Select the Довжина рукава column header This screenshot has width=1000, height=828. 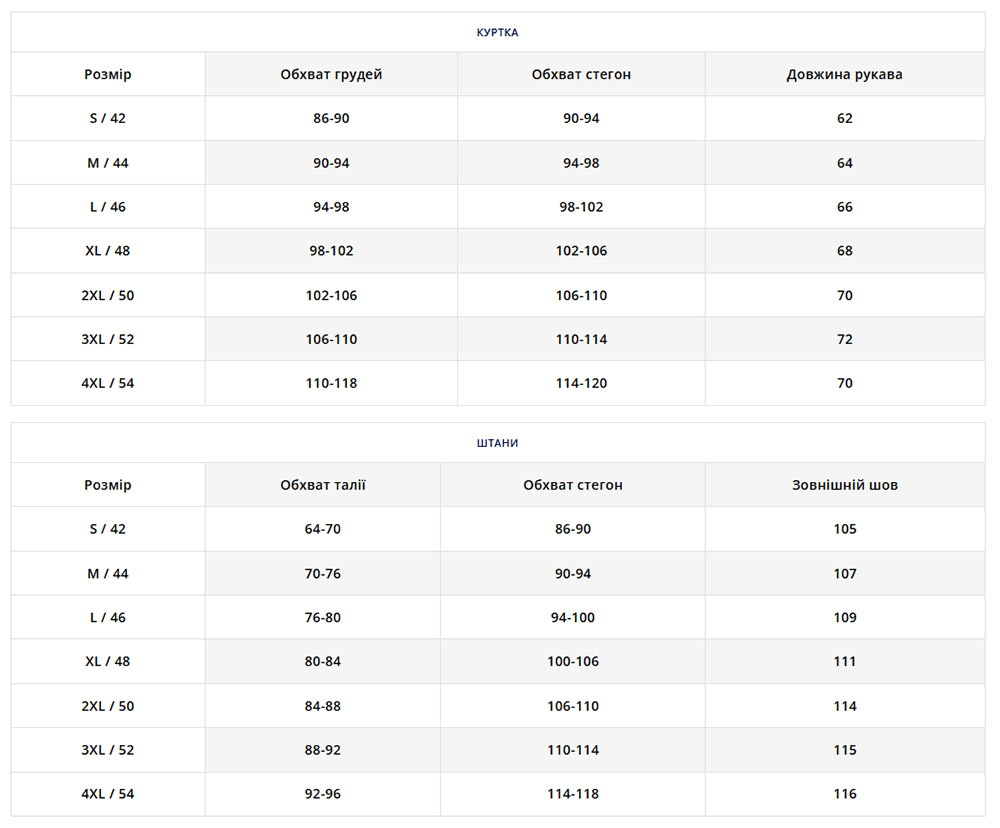[844, 75]
